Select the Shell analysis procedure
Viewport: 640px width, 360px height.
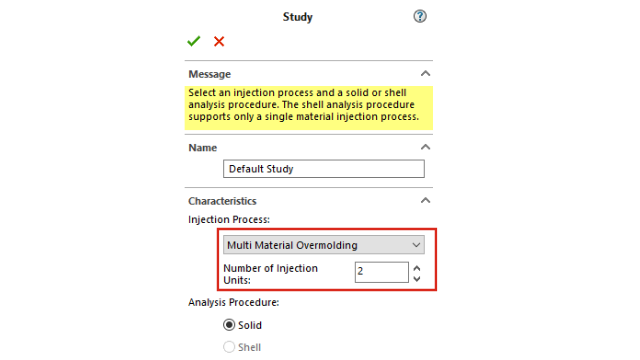[229, 347]
